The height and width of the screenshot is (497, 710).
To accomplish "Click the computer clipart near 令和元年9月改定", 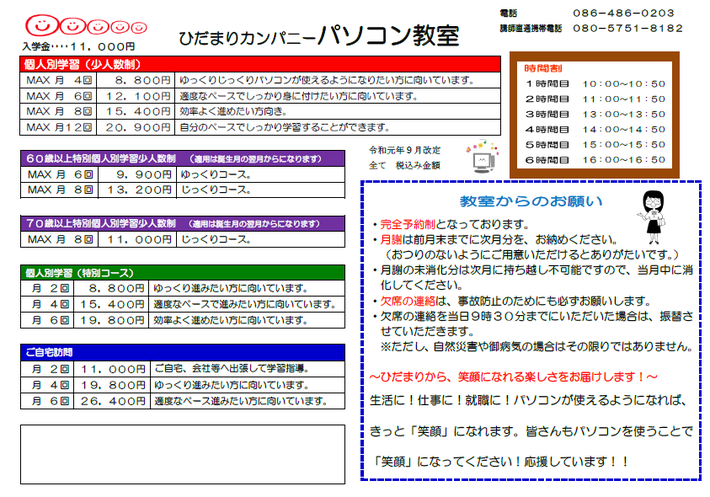I will pyautogui.click(x=482, y=157).
